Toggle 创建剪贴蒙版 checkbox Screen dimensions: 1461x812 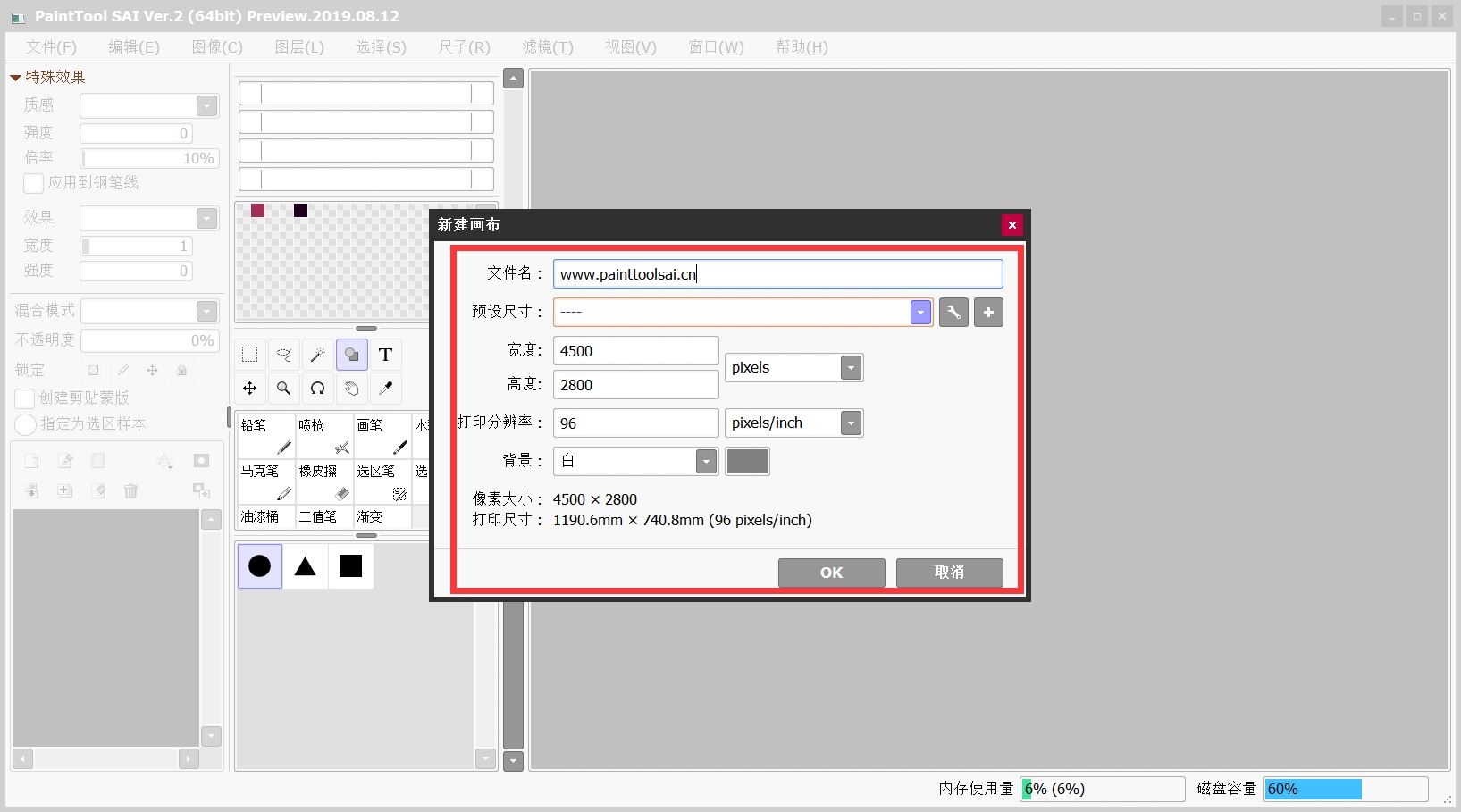coord(25,398)
